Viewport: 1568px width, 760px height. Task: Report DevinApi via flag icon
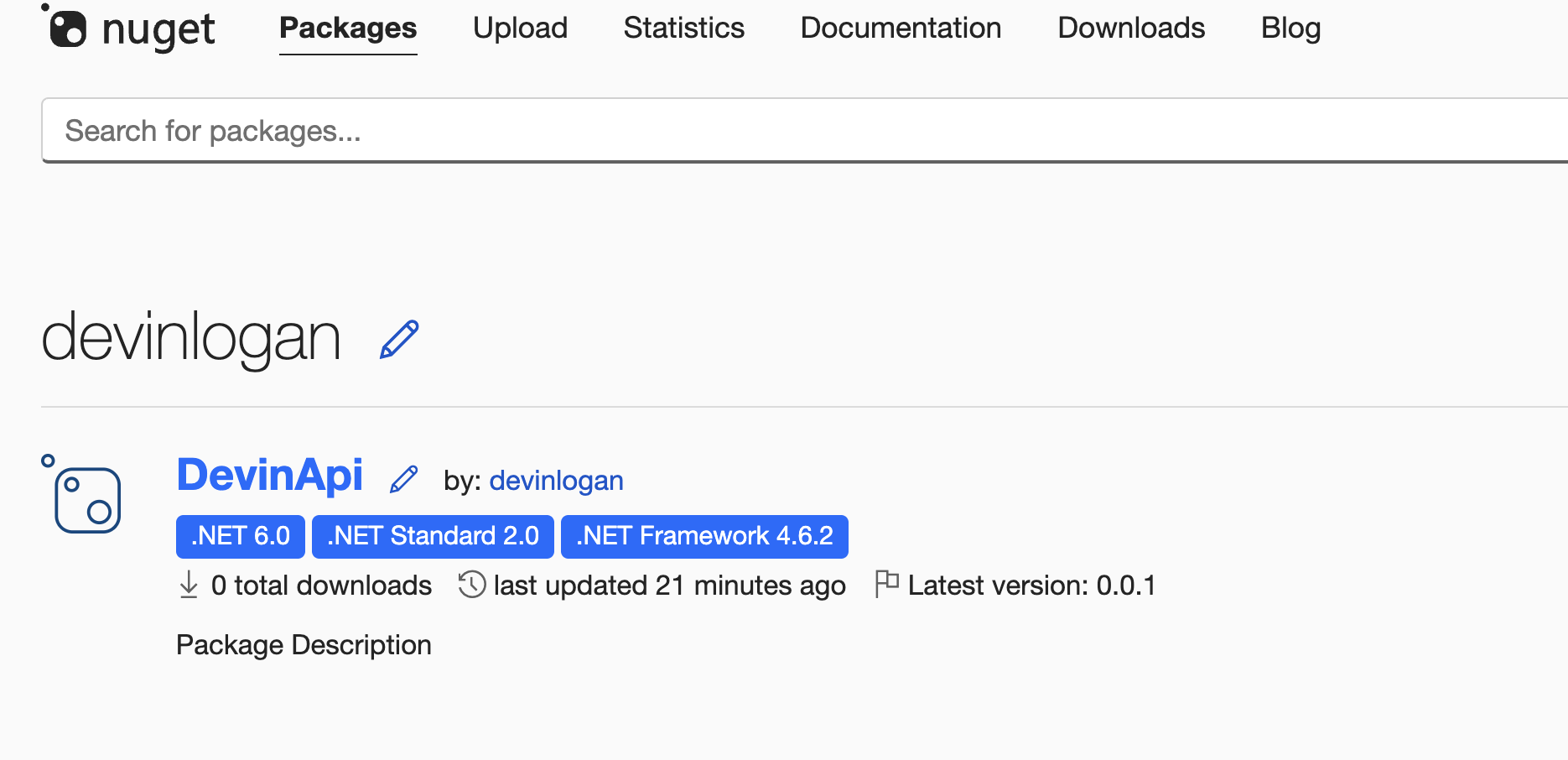click(886, 581)
